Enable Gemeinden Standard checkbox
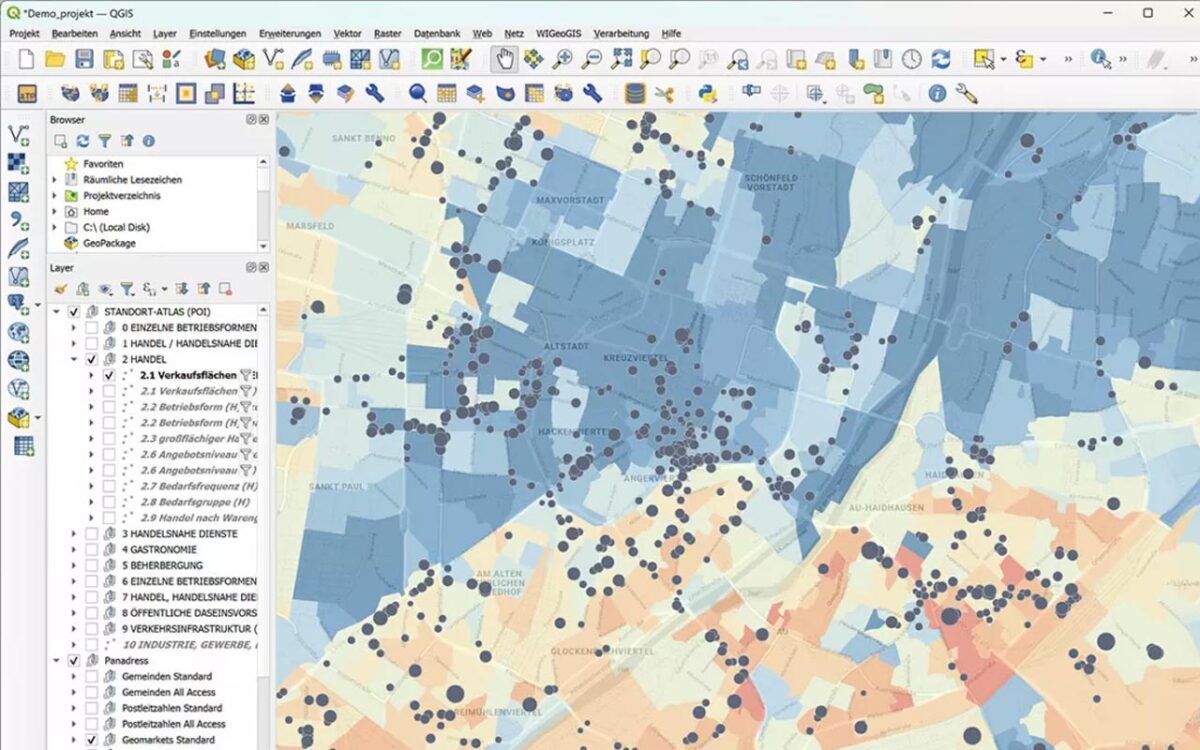 [91, 677]
